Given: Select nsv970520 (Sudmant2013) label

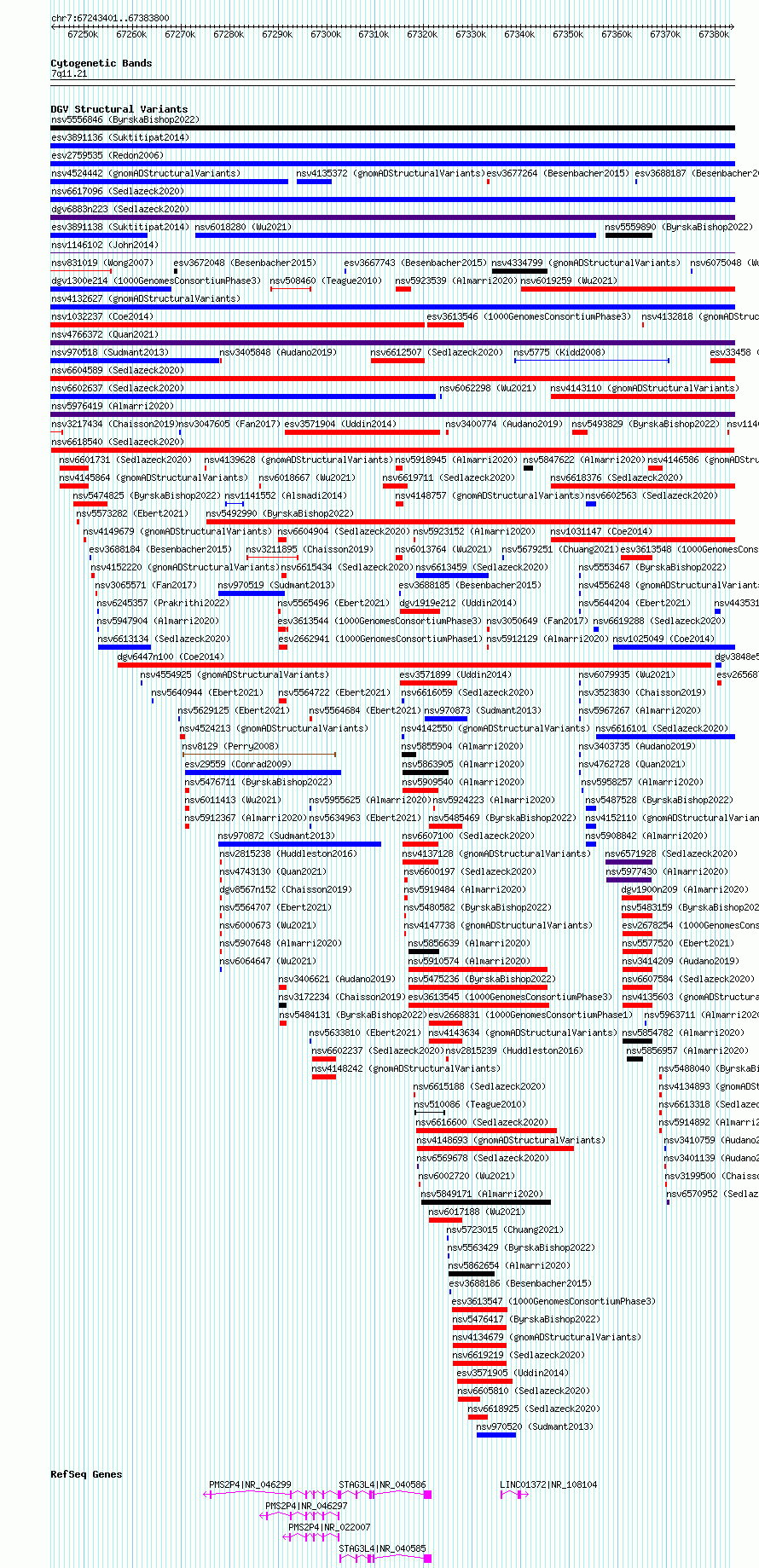Looking at the screenshot, I should coord(535,1426).
